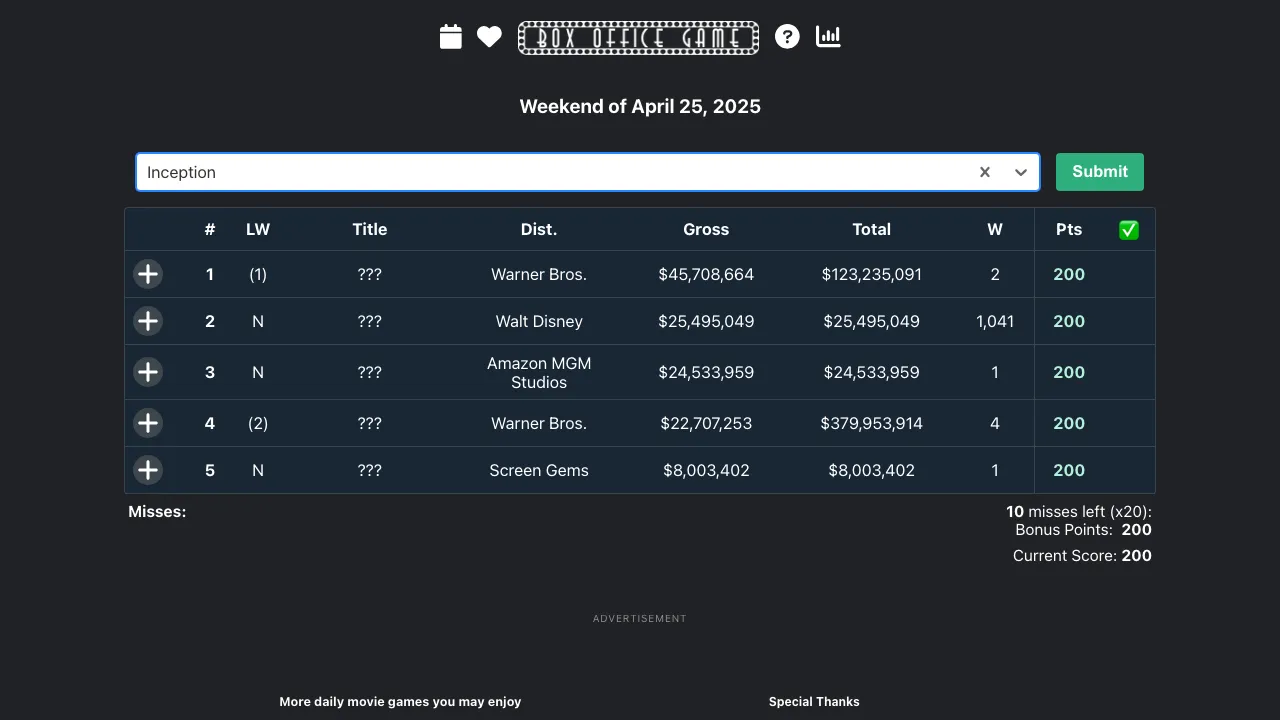Click the Pts column header
Screen dimensions: 1280x720
point(1069,229)
